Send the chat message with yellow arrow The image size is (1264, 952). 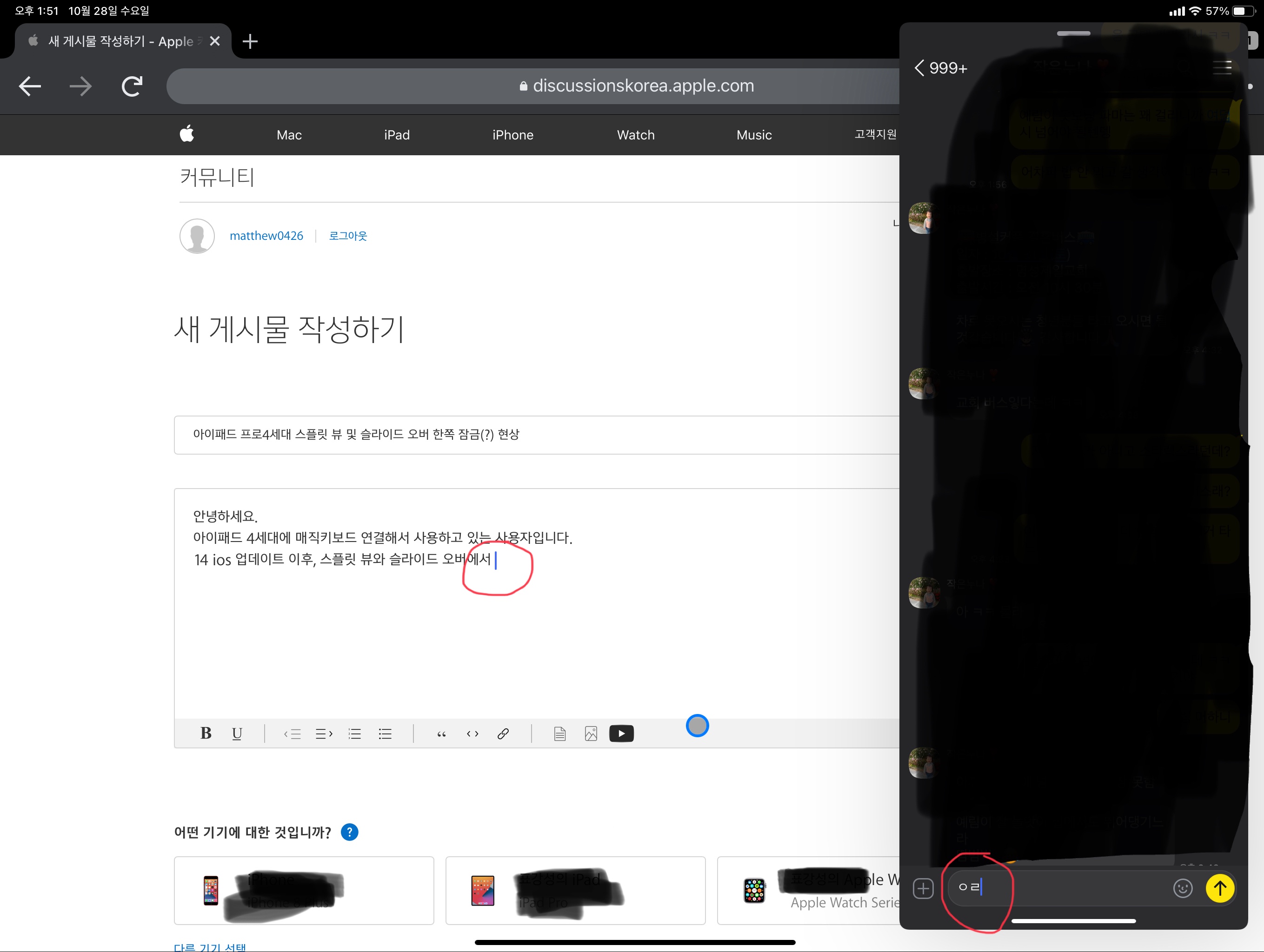(1219, 888)
